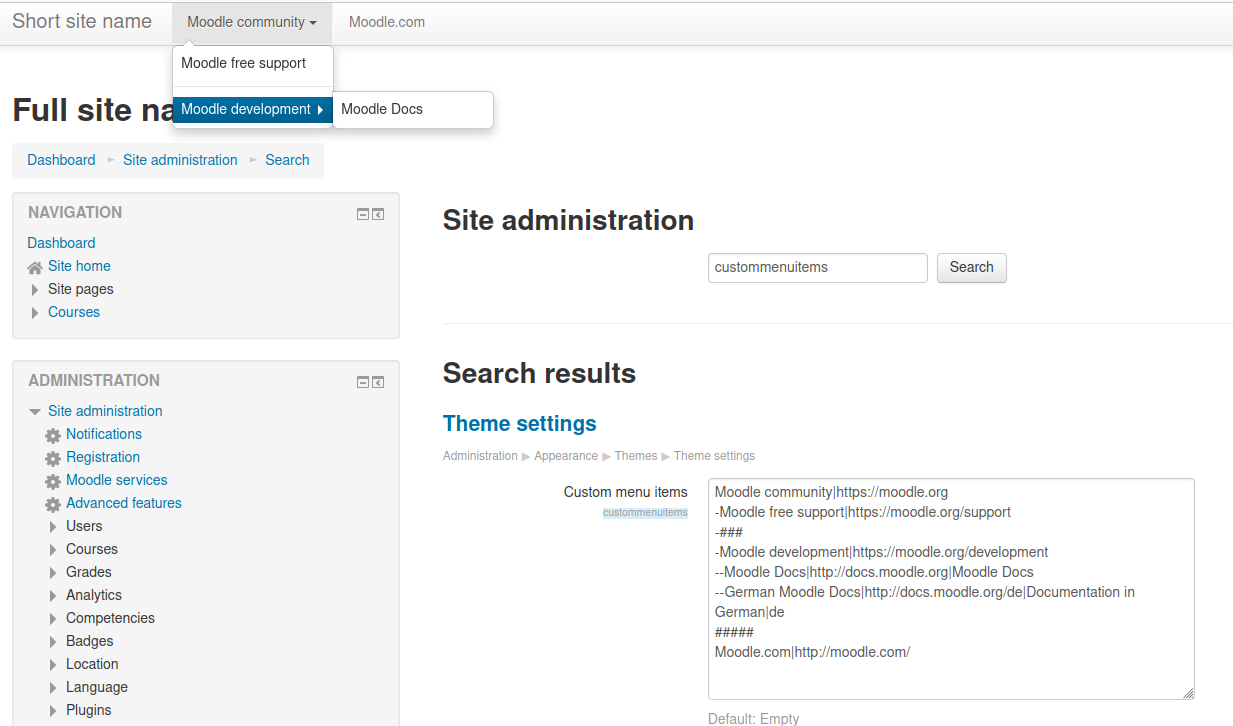Click Site pages in Navigation tree
1233x726 pixels.
81,289
